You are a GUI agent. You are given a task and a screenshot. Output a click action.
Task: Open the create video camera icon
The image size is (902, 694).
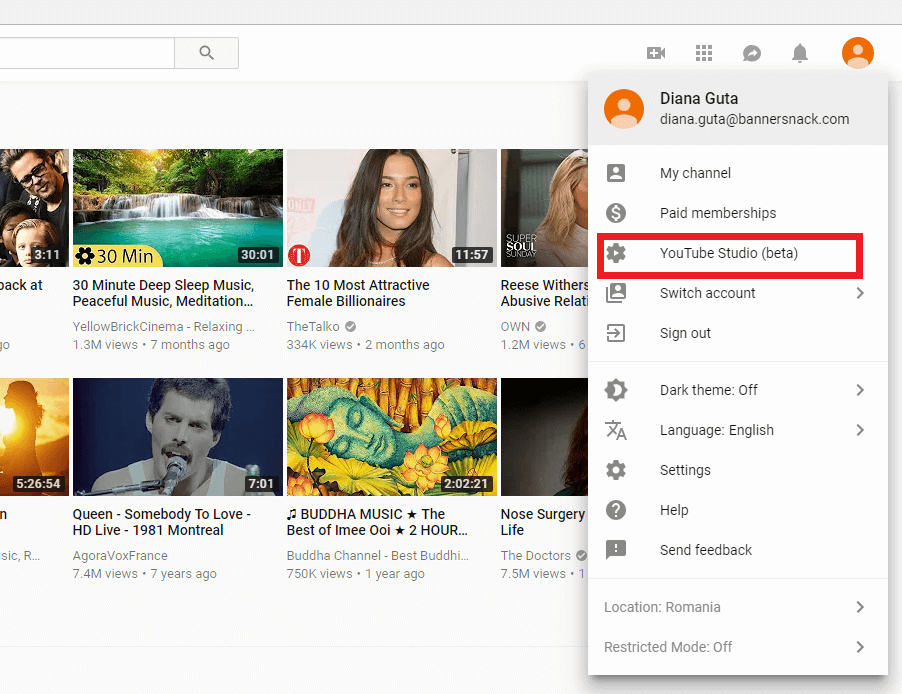coord(656,53)
